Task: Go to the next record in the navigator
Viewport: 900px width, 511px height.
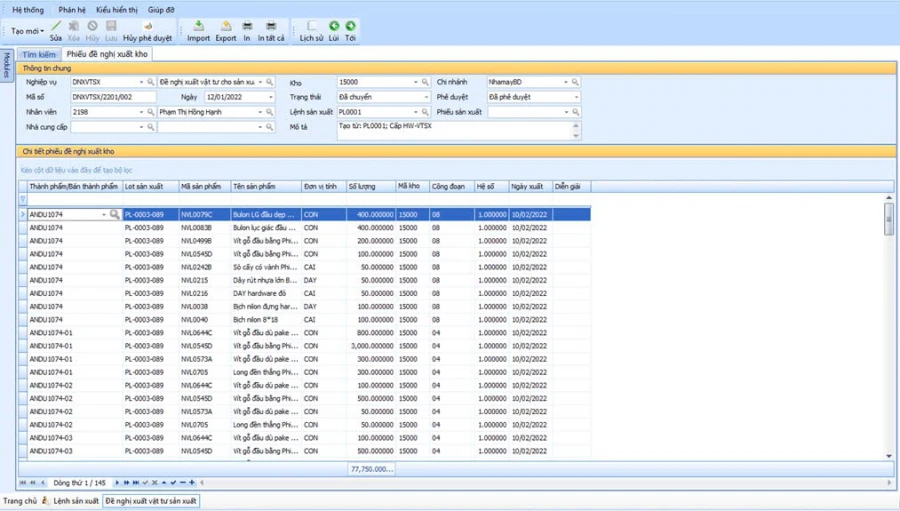Action: [x=118, y=483]
